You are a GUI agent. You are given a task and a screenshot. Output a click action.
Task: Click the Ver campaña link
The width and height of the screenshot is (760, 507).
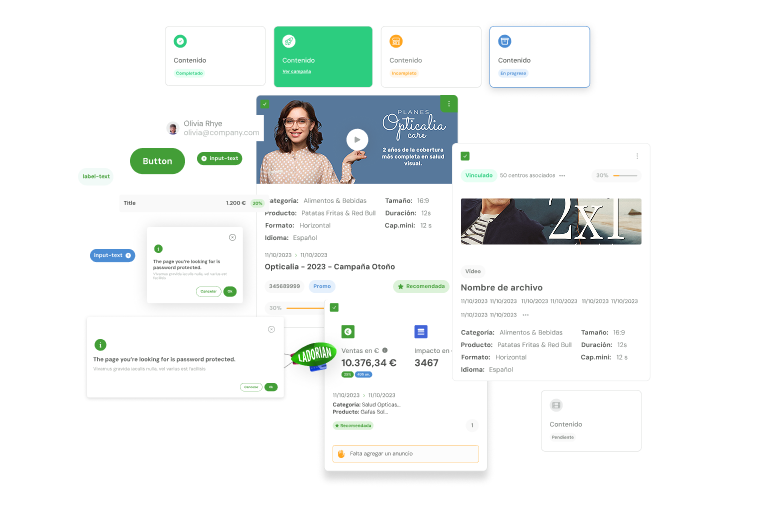[296, 72]
